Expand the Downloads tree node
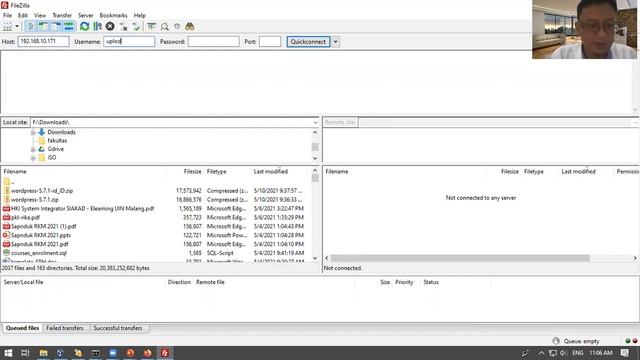Viewport: 640px width, 360px height. (x=33, y=133)
